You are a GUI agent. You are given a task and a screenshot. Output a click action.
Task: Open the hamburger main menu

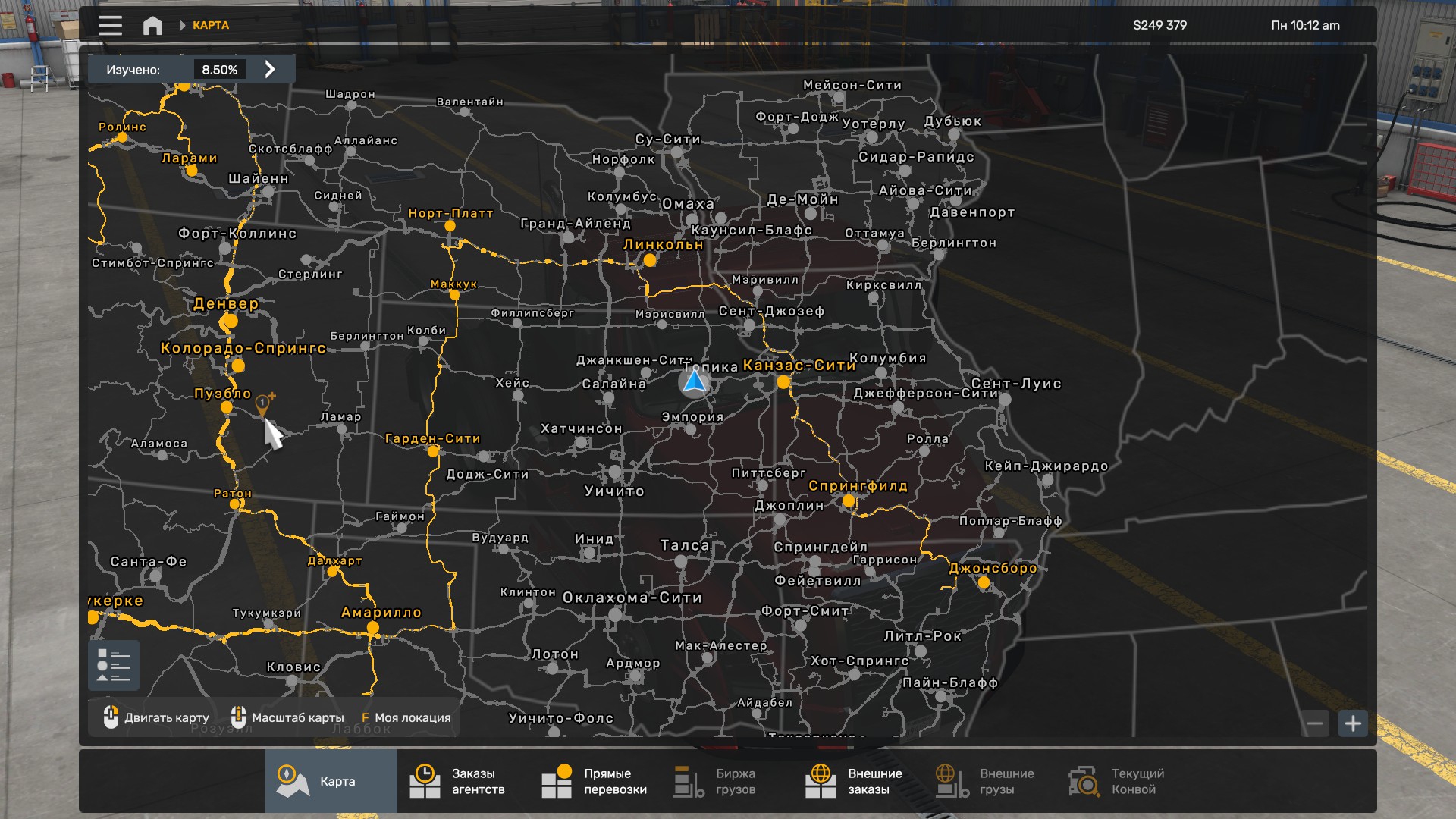click(111, 25)
